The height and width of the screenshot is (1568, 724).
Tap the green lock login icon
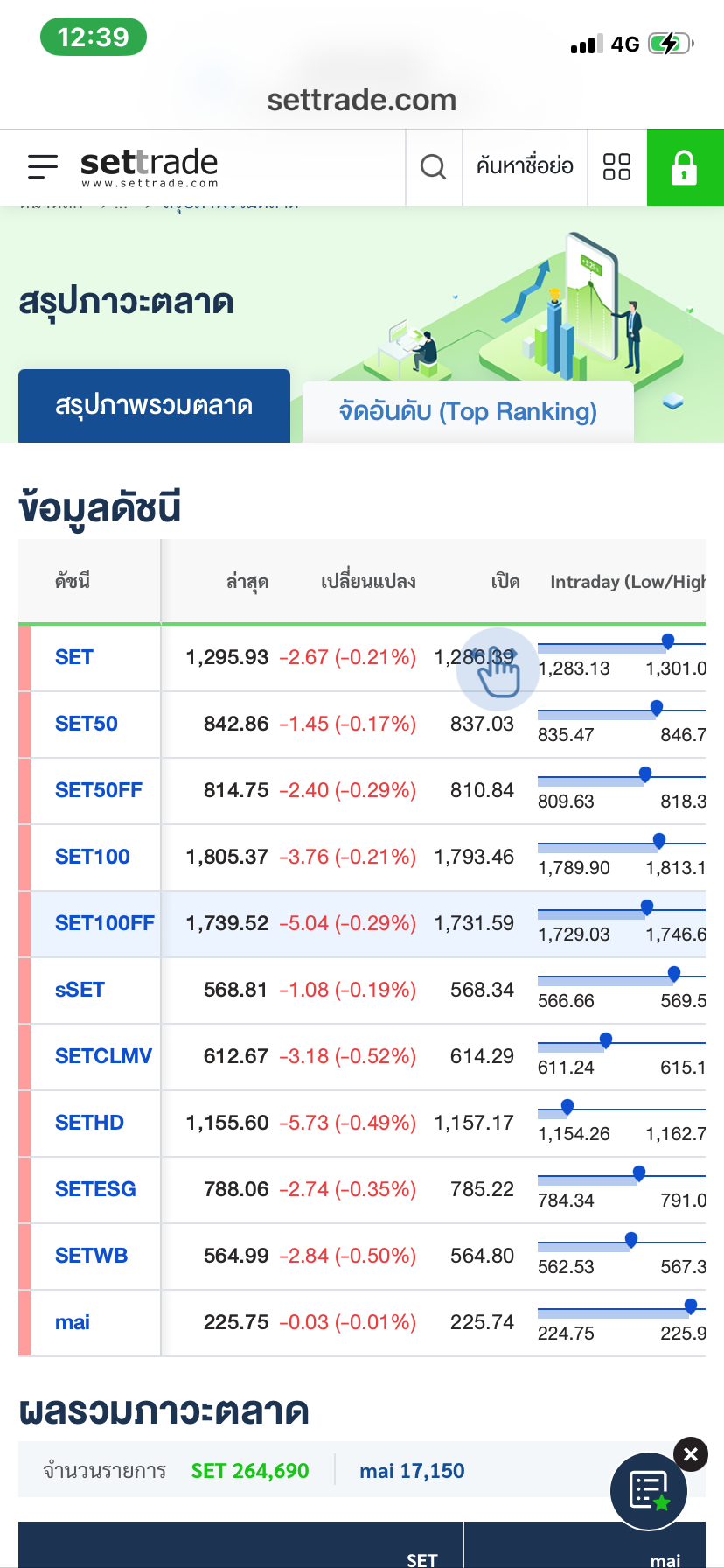click(685, 166)
